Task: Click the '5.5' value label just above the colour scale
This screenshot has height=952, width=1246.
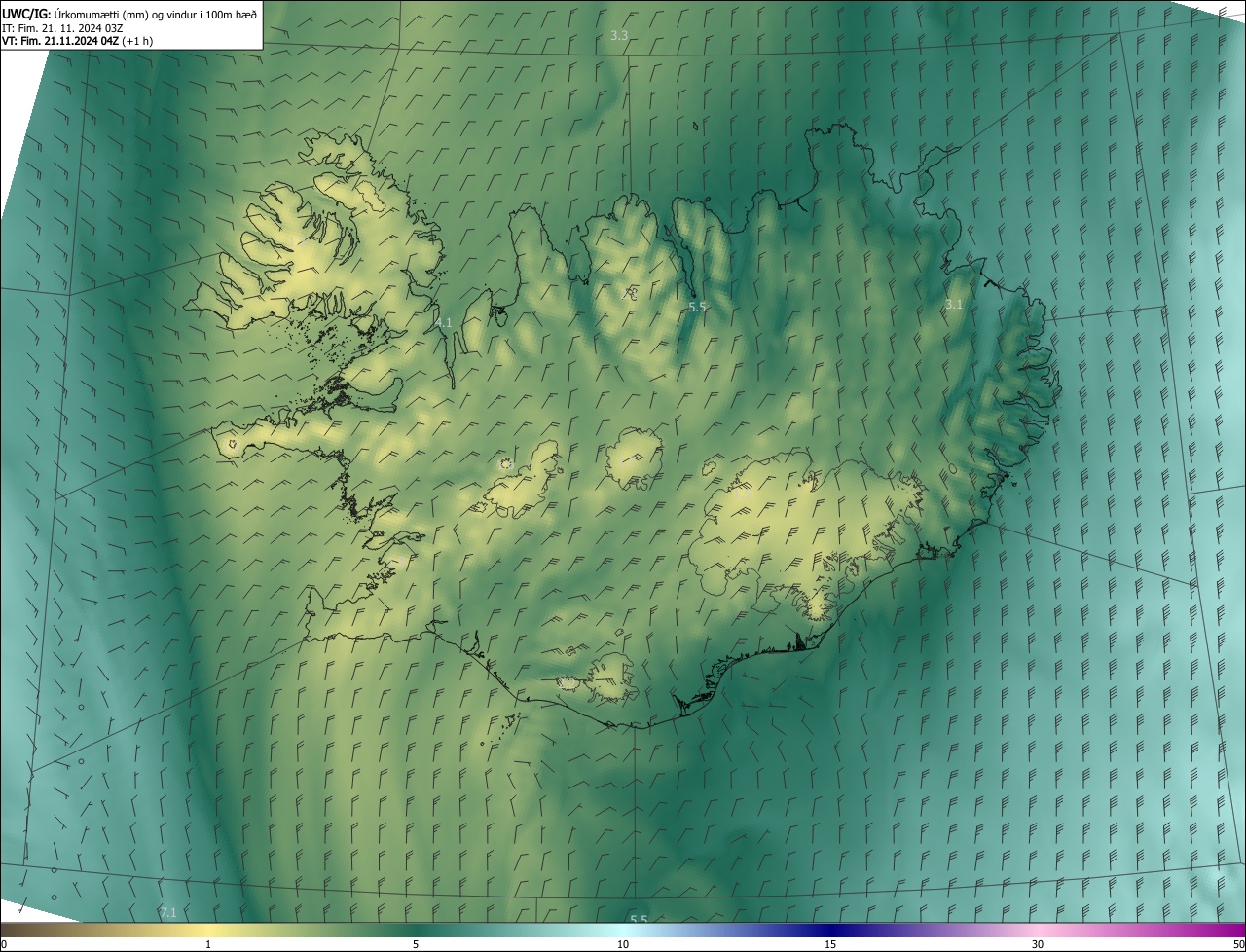Action: coord(639,919)
